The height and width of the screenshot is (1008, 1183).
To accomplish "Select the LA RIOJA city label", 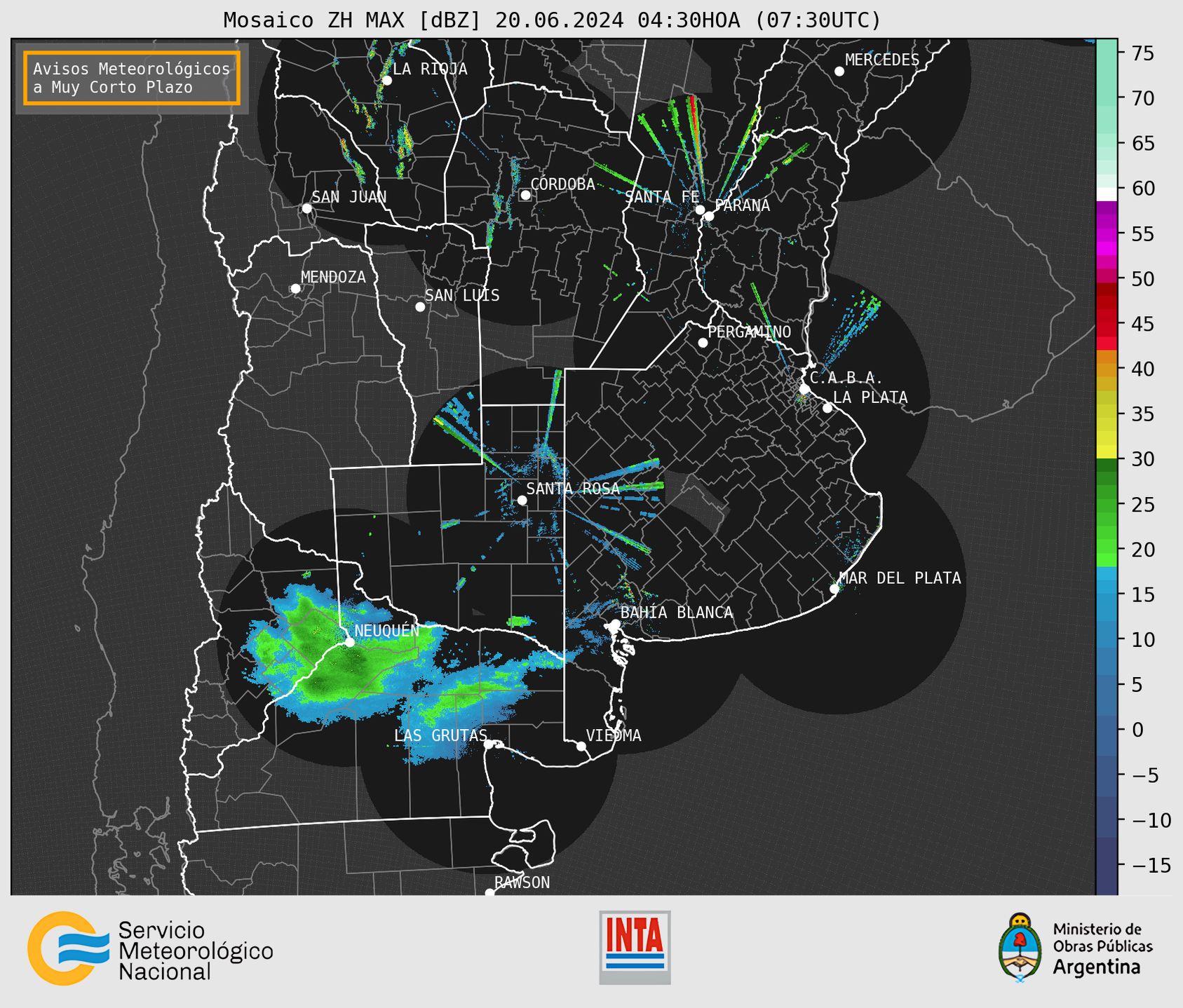I will pyautogui.click(x=430, y=69).
